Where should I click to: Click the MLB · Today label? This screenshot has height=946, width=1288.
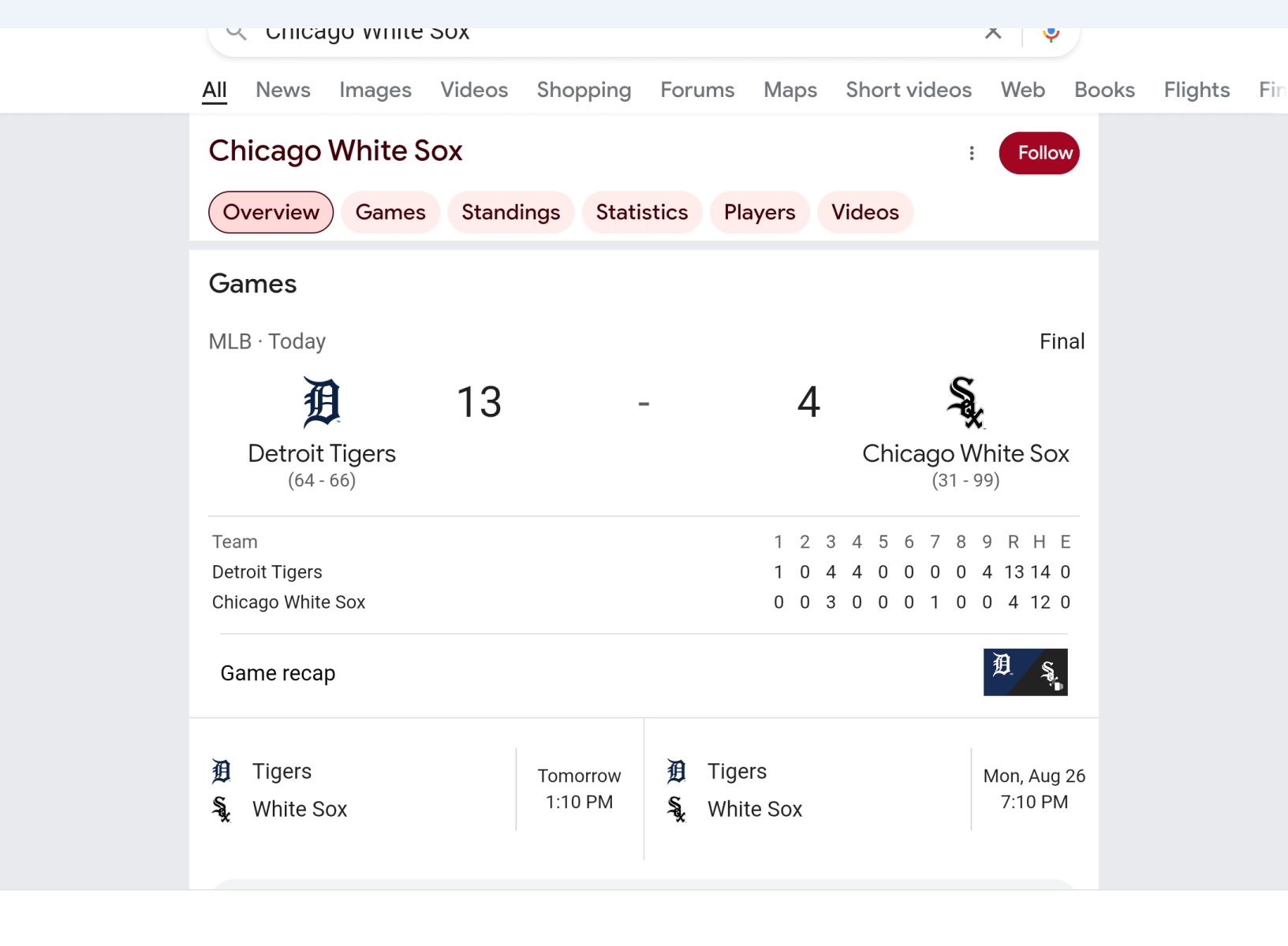pos(267,341)
